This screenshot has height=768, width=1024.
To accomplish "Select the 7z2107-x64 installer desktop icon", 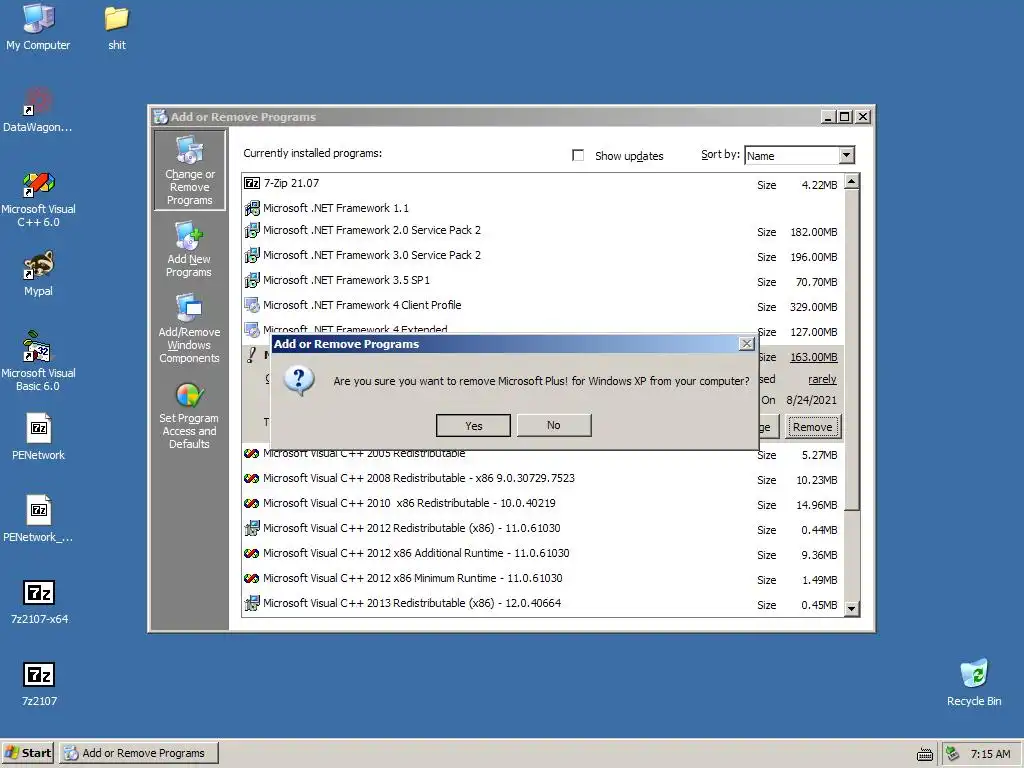I will [39, 601].
